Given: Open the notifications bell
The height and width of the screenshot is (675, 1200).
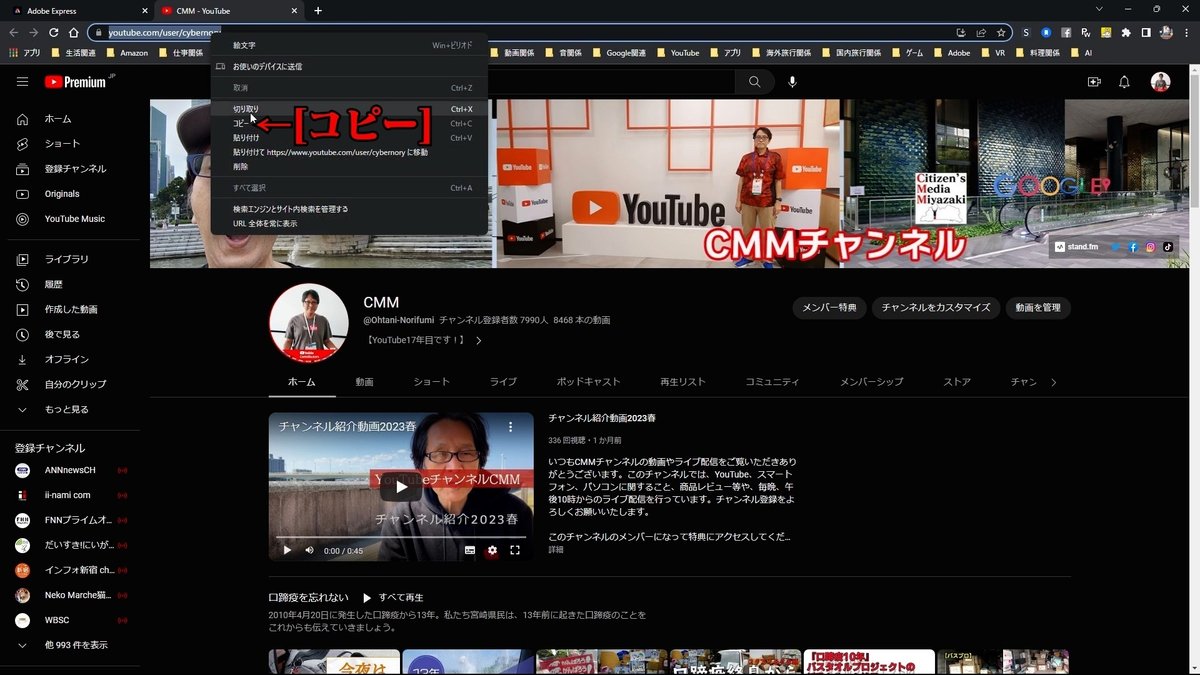Looking at the screenshot, I should (1124, 82).
